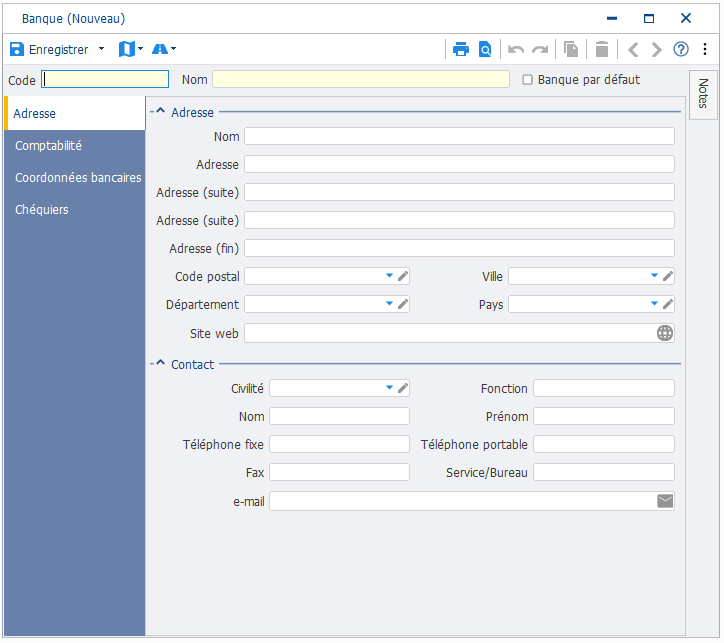Click the second Adresse (suite) field

point(459,221)
